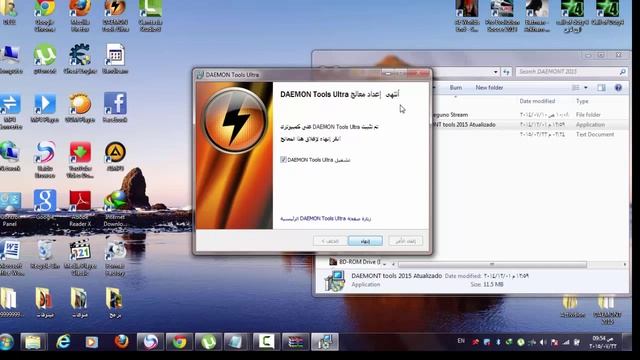This screenshot has height=360, width=640.
Task: Click the Burn button in the Explorer toolbar
Action: coord(456,87)
